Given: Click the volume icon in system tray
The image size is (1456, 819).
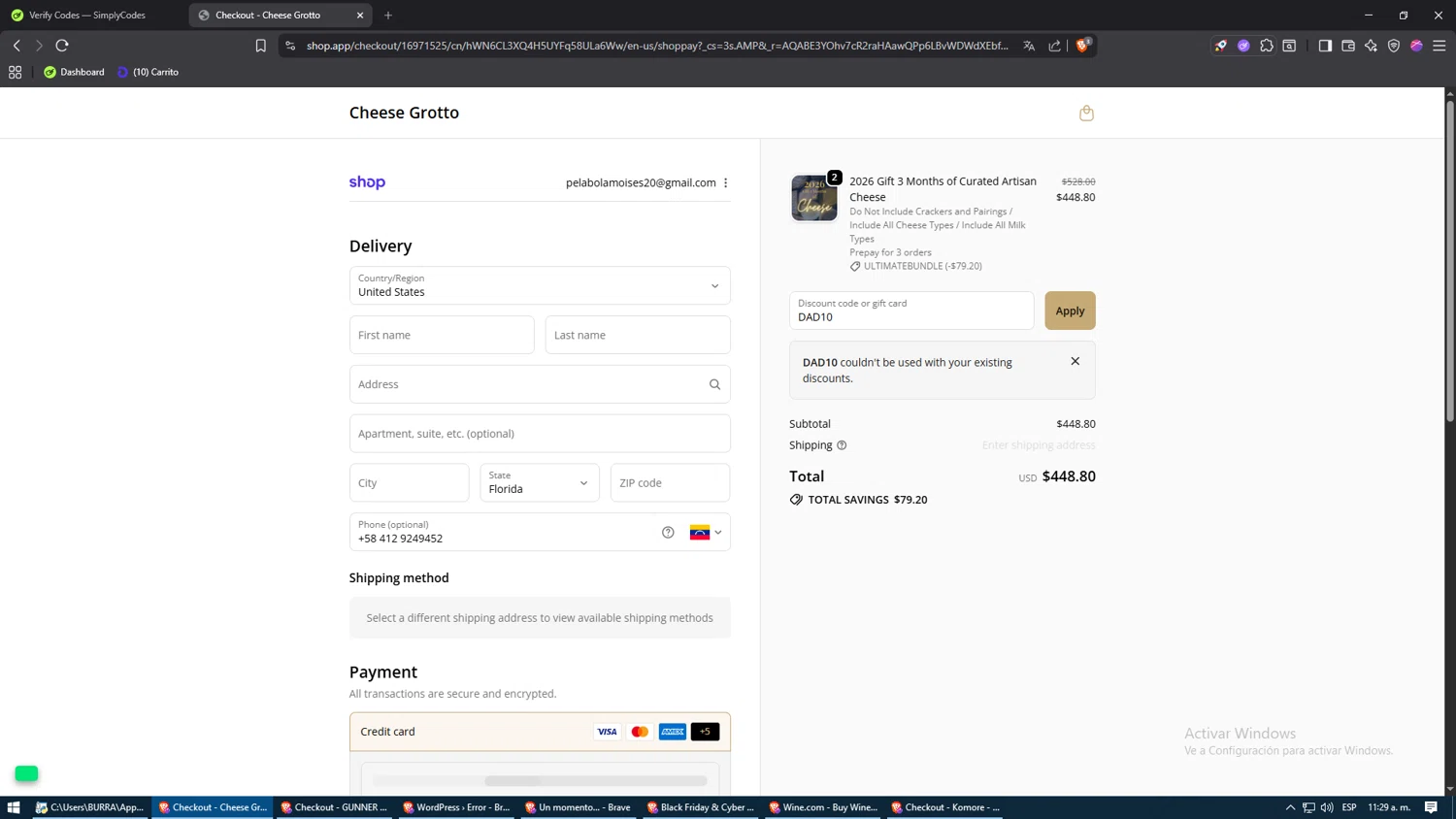Looking at the screenshot, I should click(1327, 807).
